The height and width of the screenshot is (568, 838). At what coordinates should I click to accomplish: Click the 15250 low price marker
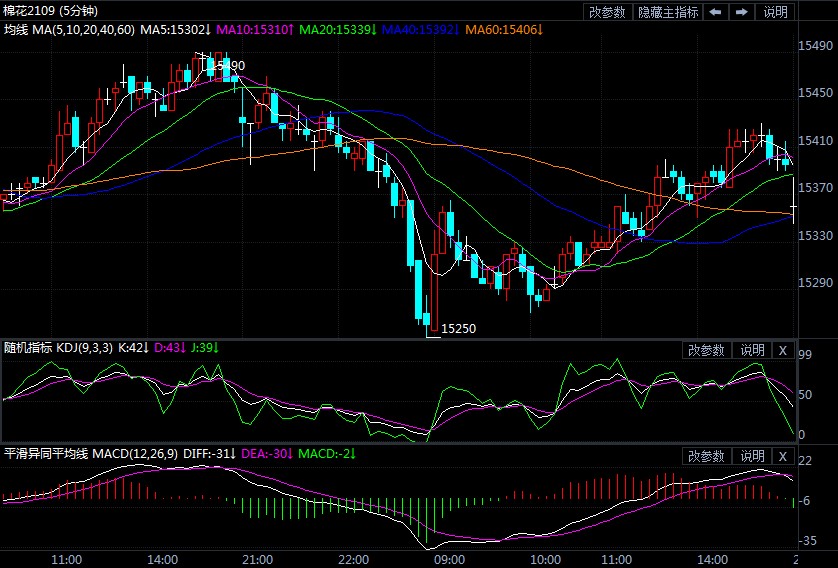pyautogui.click(x=458, y=328)
